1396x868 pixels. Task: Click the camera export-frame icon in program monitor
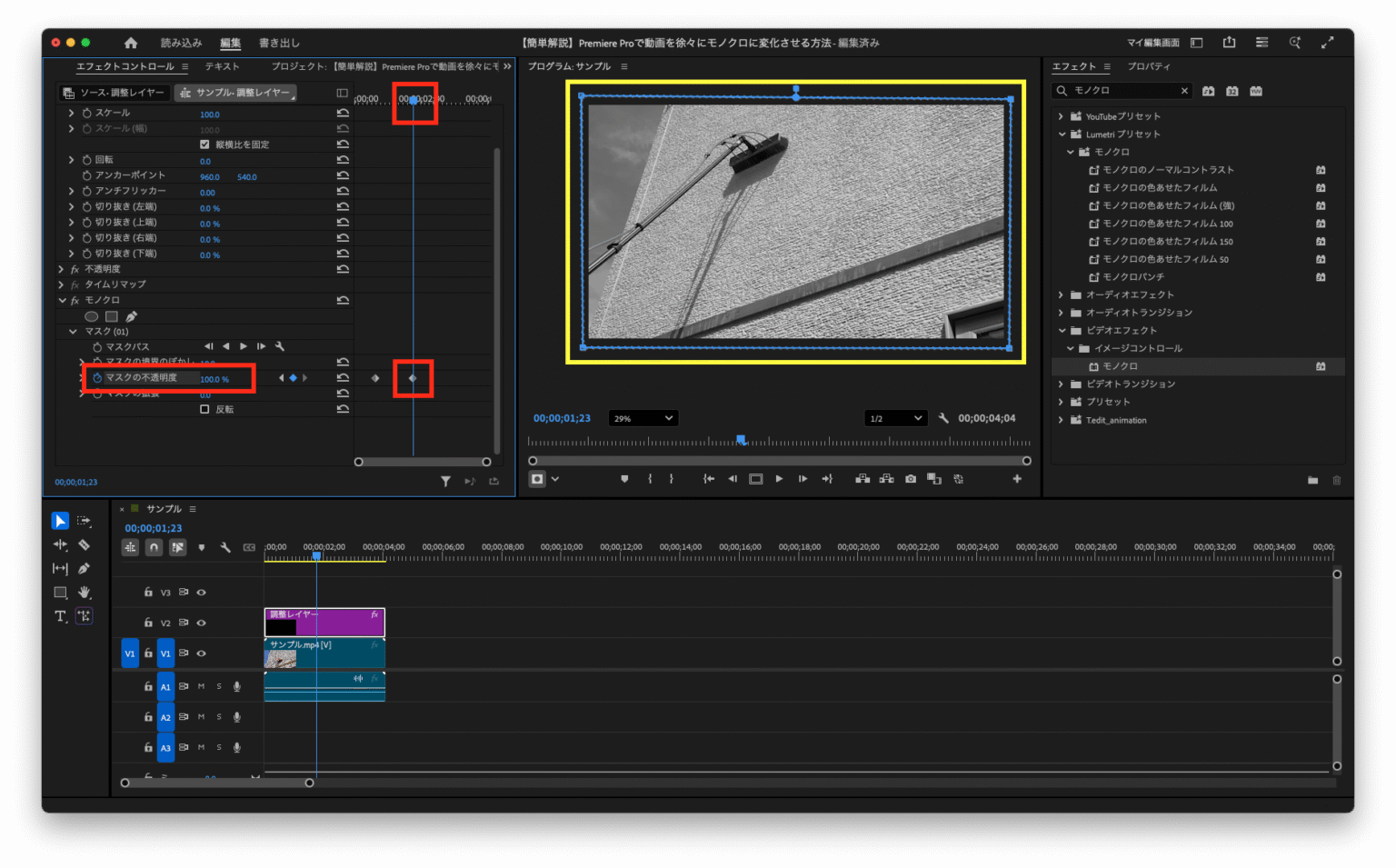910,479
